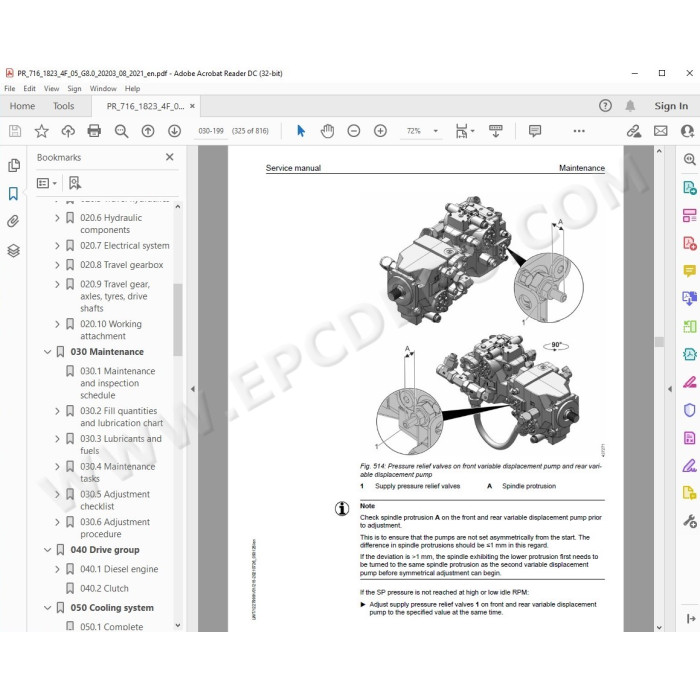This screenshot has height=700, width=700.
Task: Close the PR_716_1823 document tab
Action: (x=192, y=106)
